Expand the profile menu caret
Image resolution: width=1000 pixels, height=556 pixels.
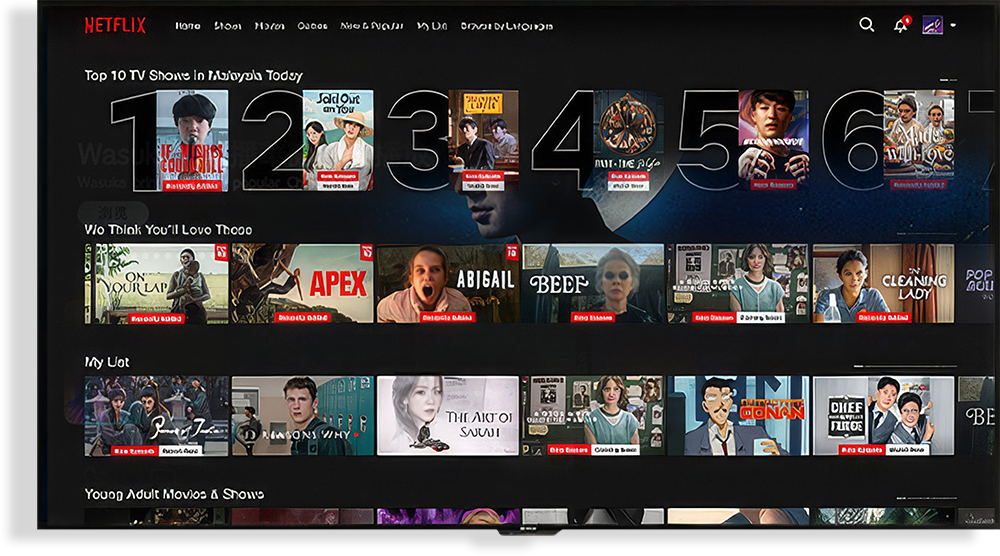(953, 26)
